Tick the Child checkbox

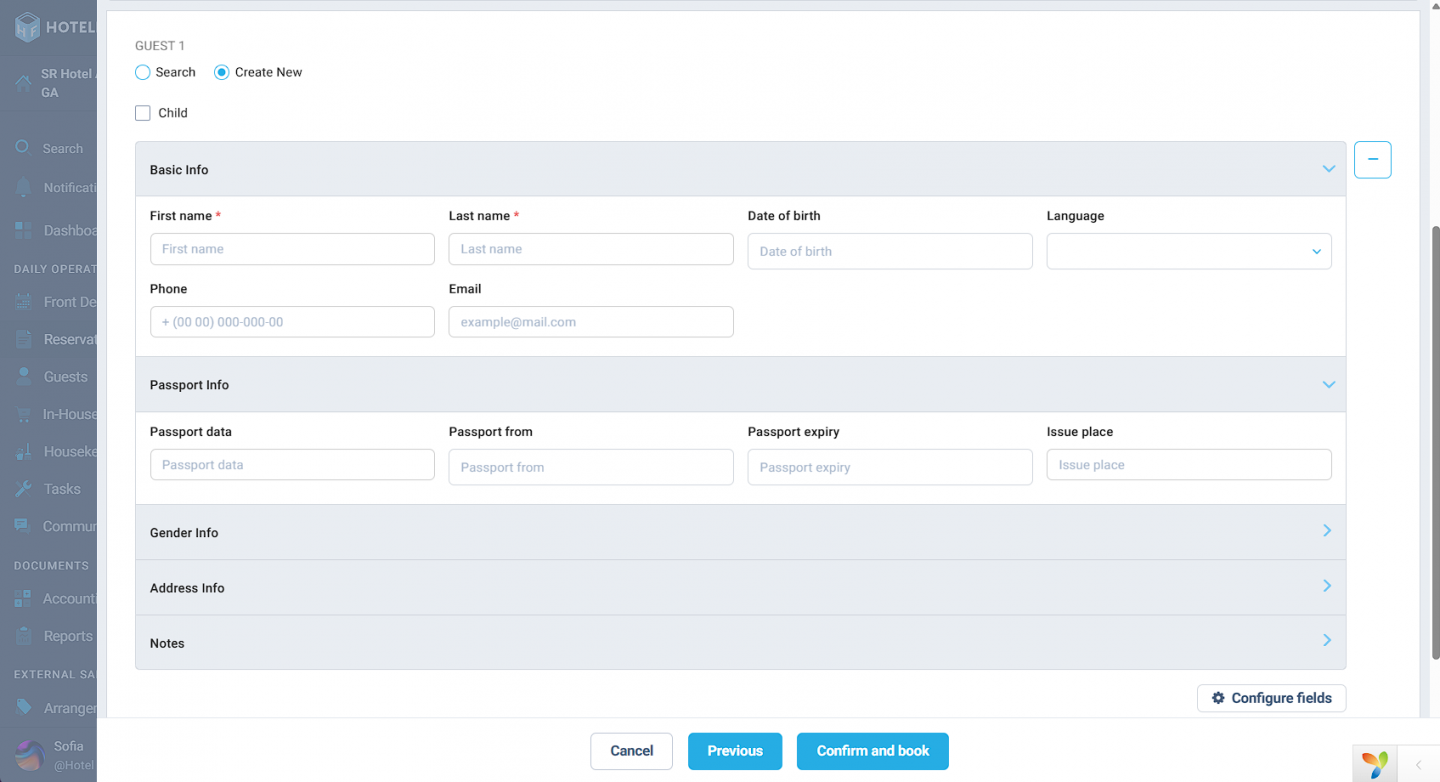pos(143,113)
